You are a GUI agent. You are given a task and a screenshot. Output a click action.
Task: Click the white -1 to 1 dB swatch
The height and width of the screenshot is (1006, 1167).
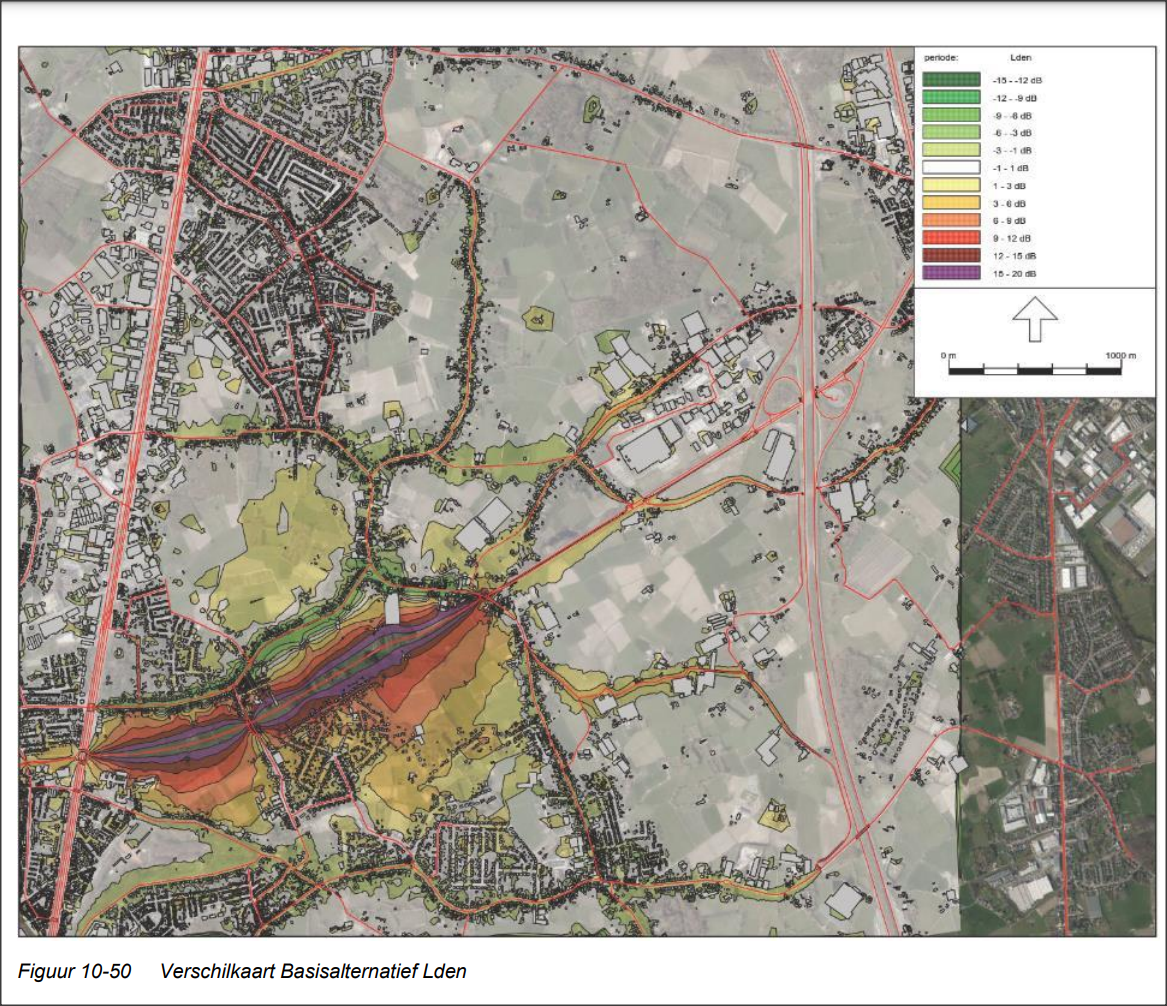click(x=952, y=167)
